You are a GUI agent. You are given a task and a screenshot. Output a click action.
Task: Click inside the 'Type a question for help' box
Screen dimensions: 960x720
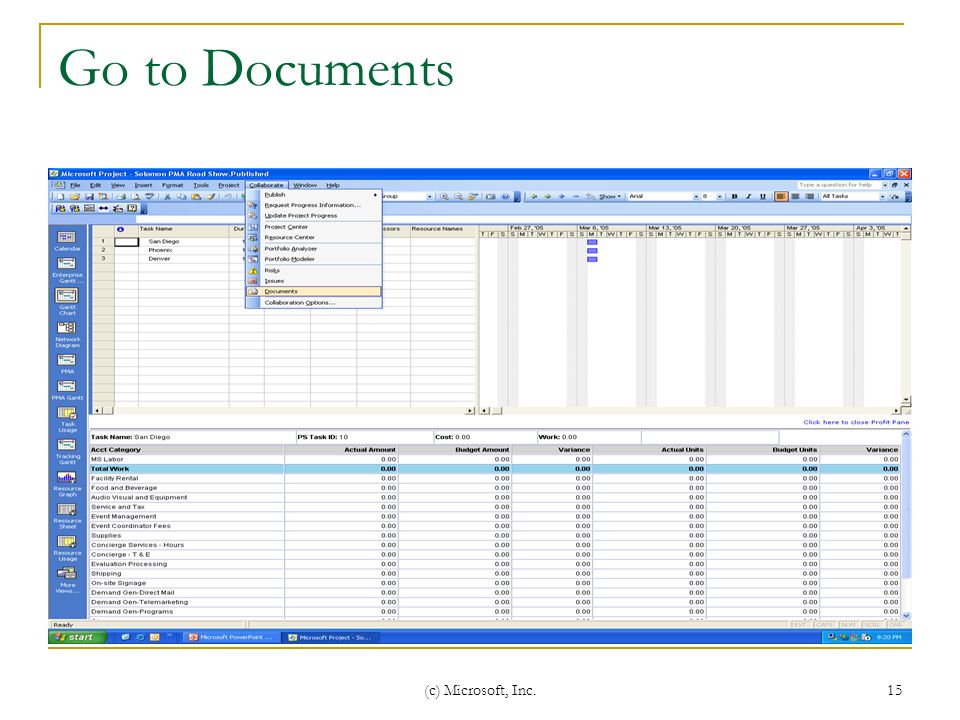838,185
